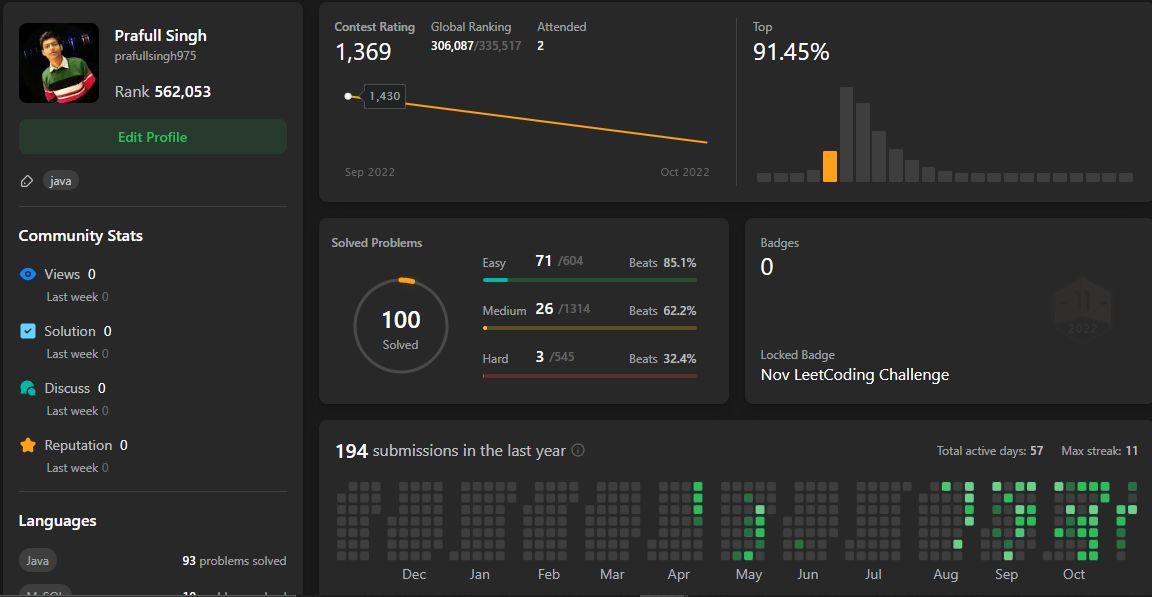Click the Views eye icon
1152x597 pixels.
(x=28, y=274)
